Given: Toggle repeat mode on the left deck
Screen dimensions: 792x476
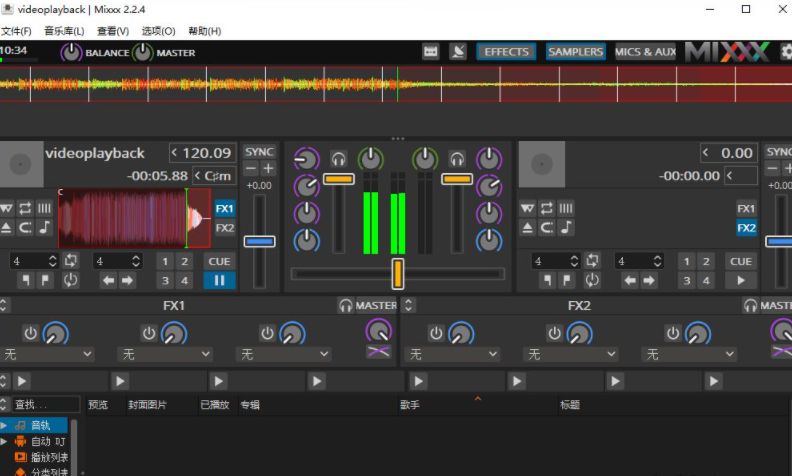Looking at the screenshot, I should coord(25,208).
